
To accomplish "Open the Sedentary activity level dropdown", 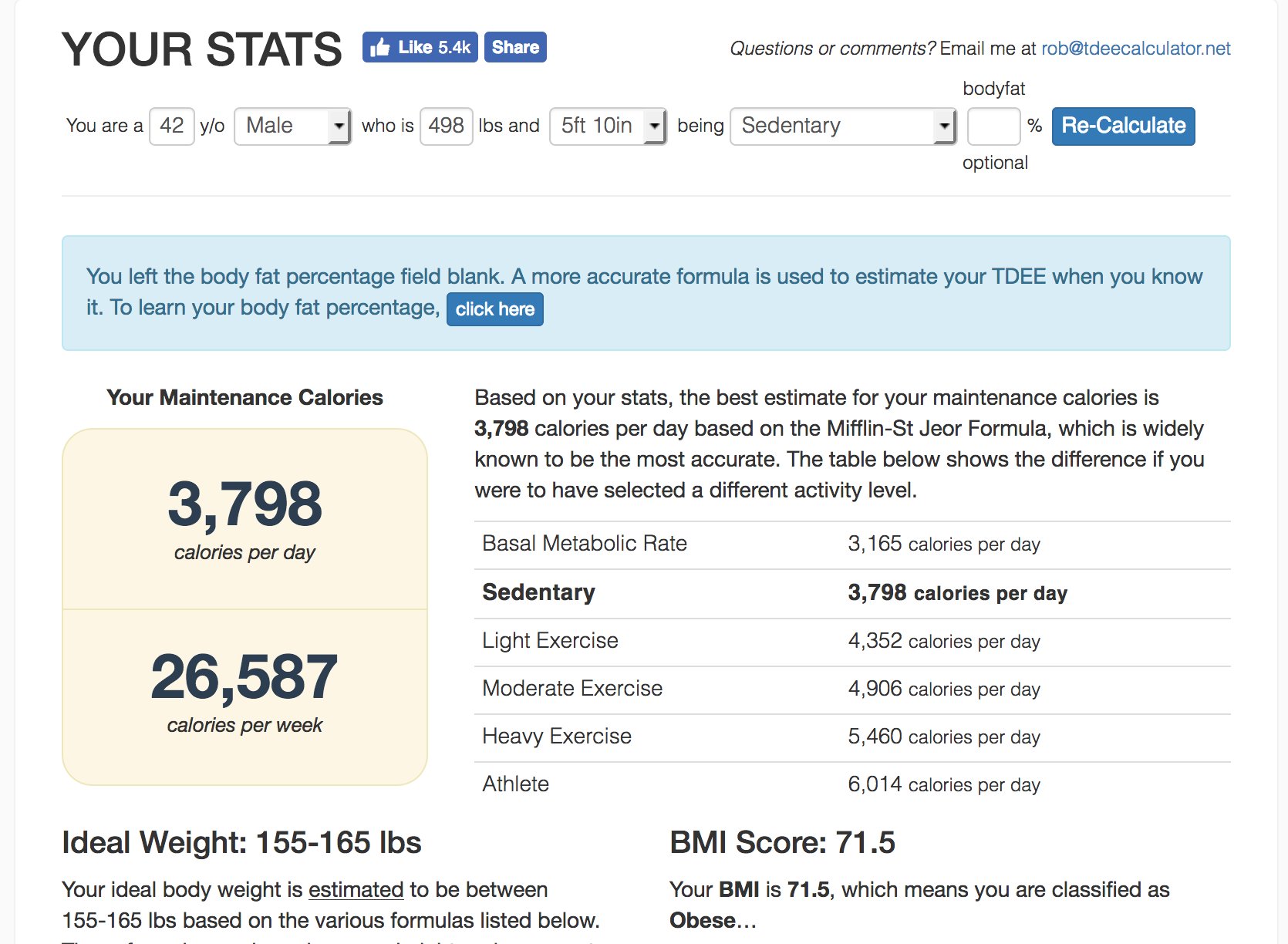I will (843, 126).
